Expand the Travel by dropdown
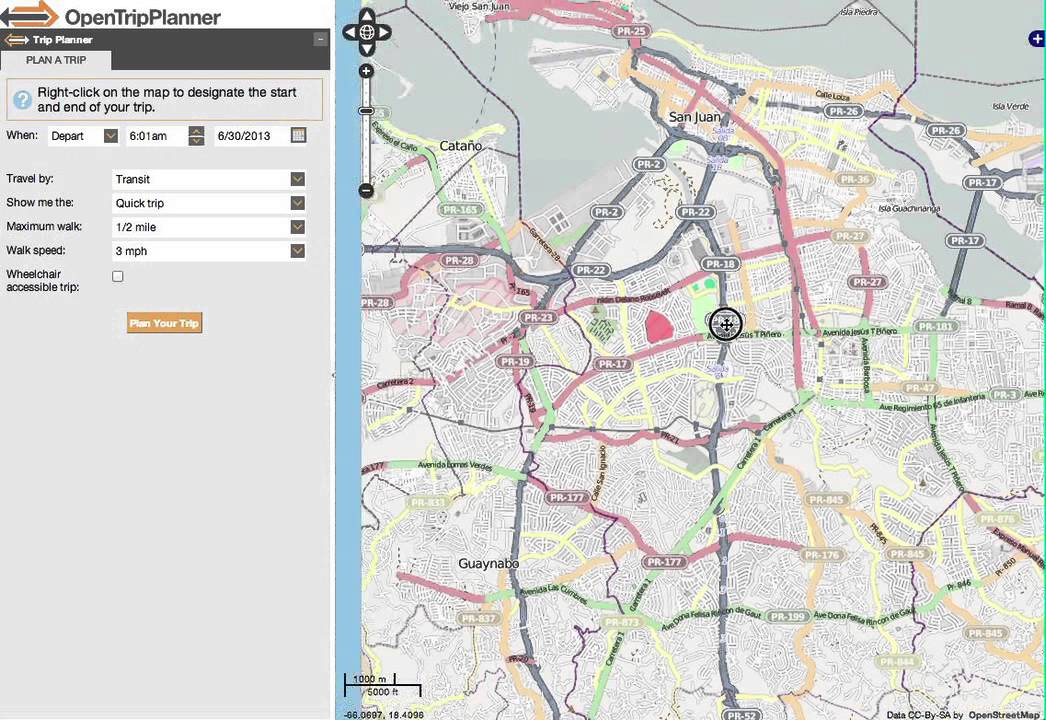This screenshot has height=720, width=1046. point(298,179)
